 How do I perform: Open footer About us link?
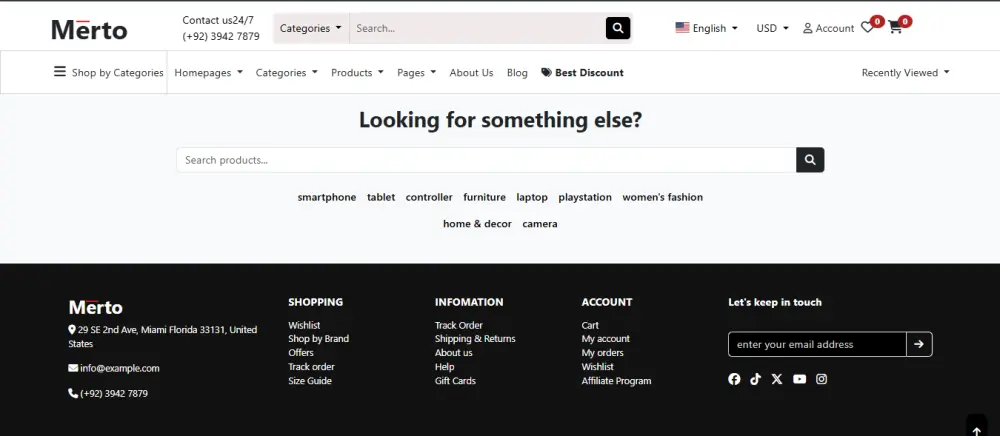coord(453,353)
